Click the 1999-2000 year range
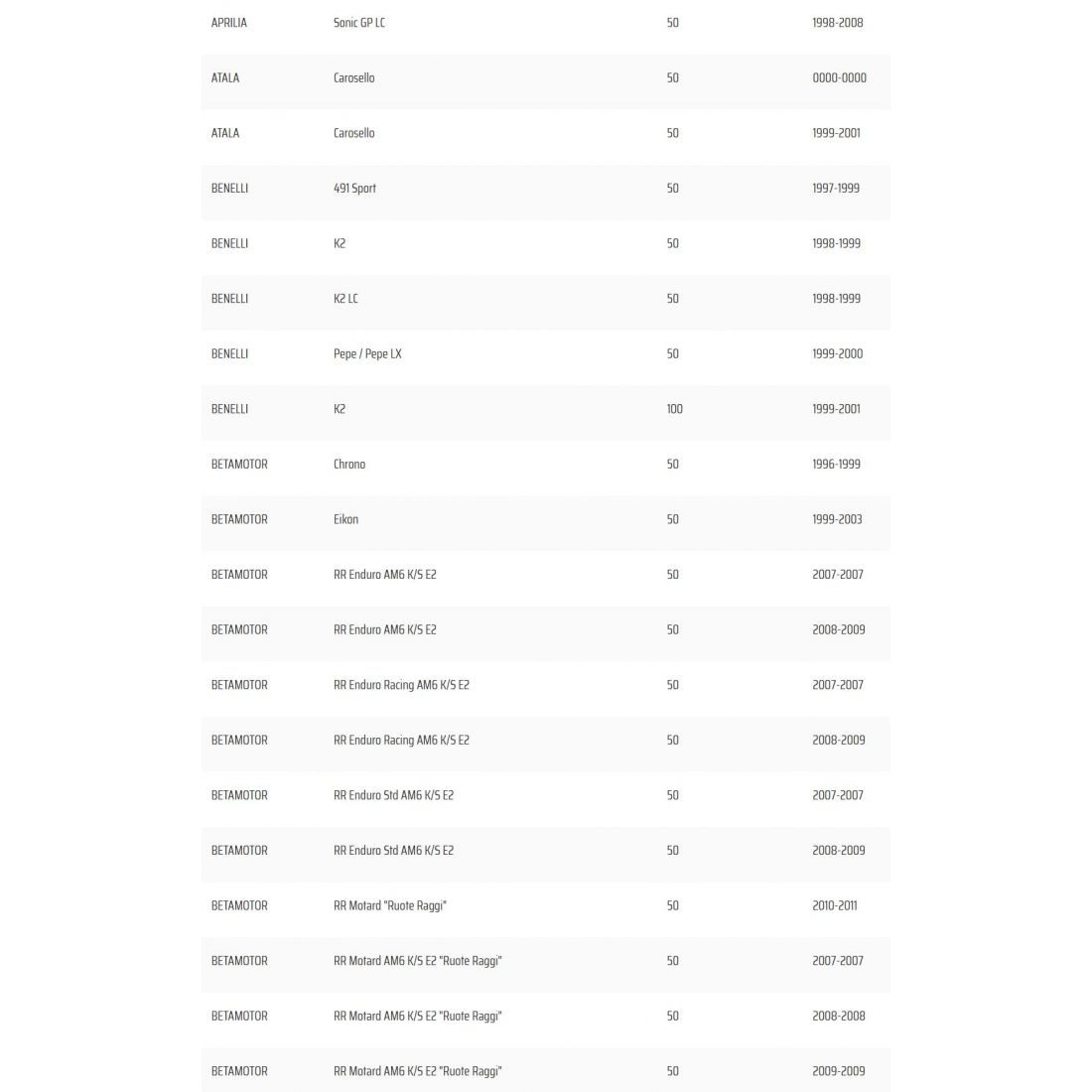 coord(837,353)
